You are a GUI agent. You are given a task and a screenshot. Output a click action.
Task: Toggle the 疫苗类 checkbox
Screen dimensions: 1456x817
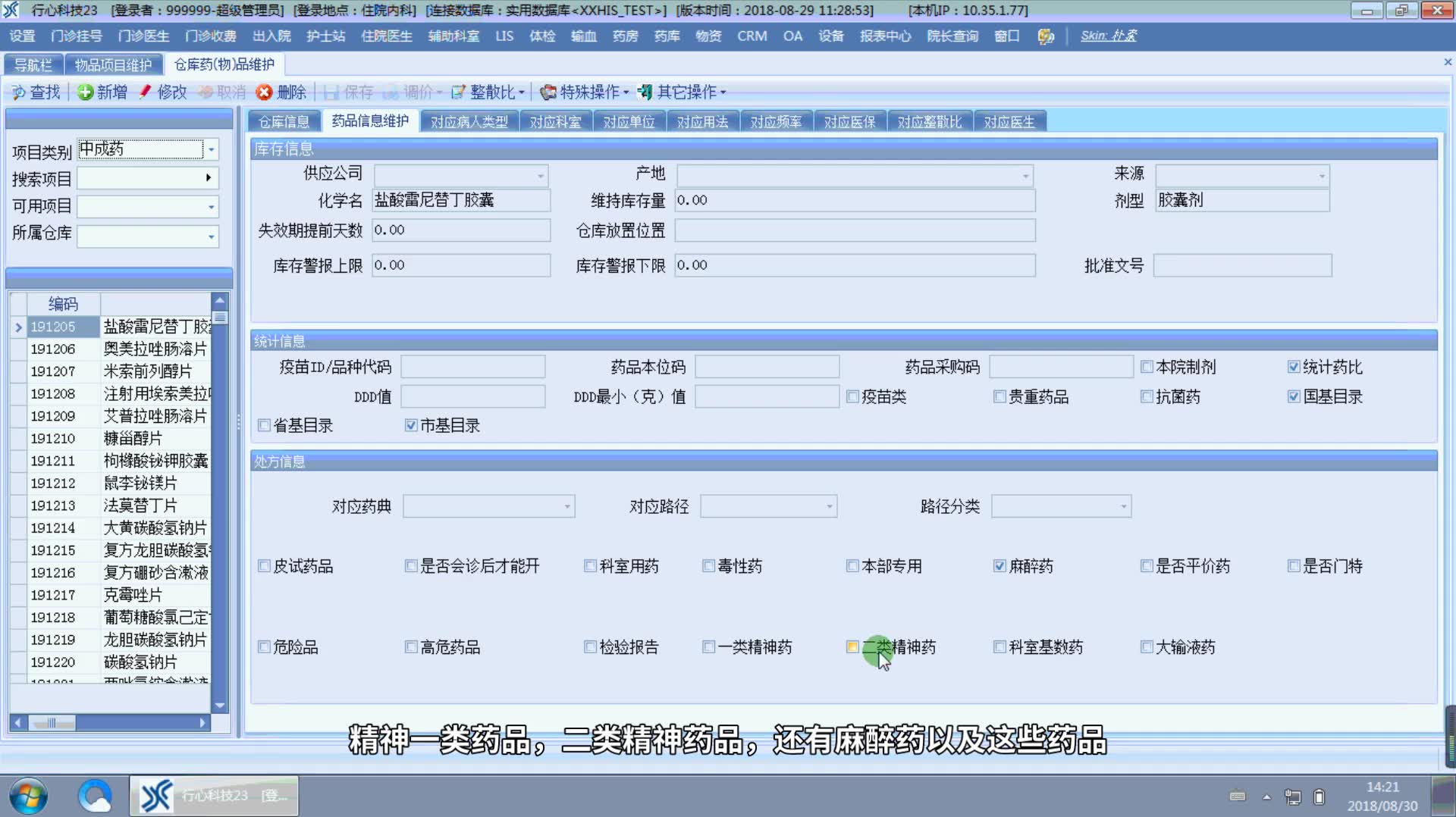point(852,396)
